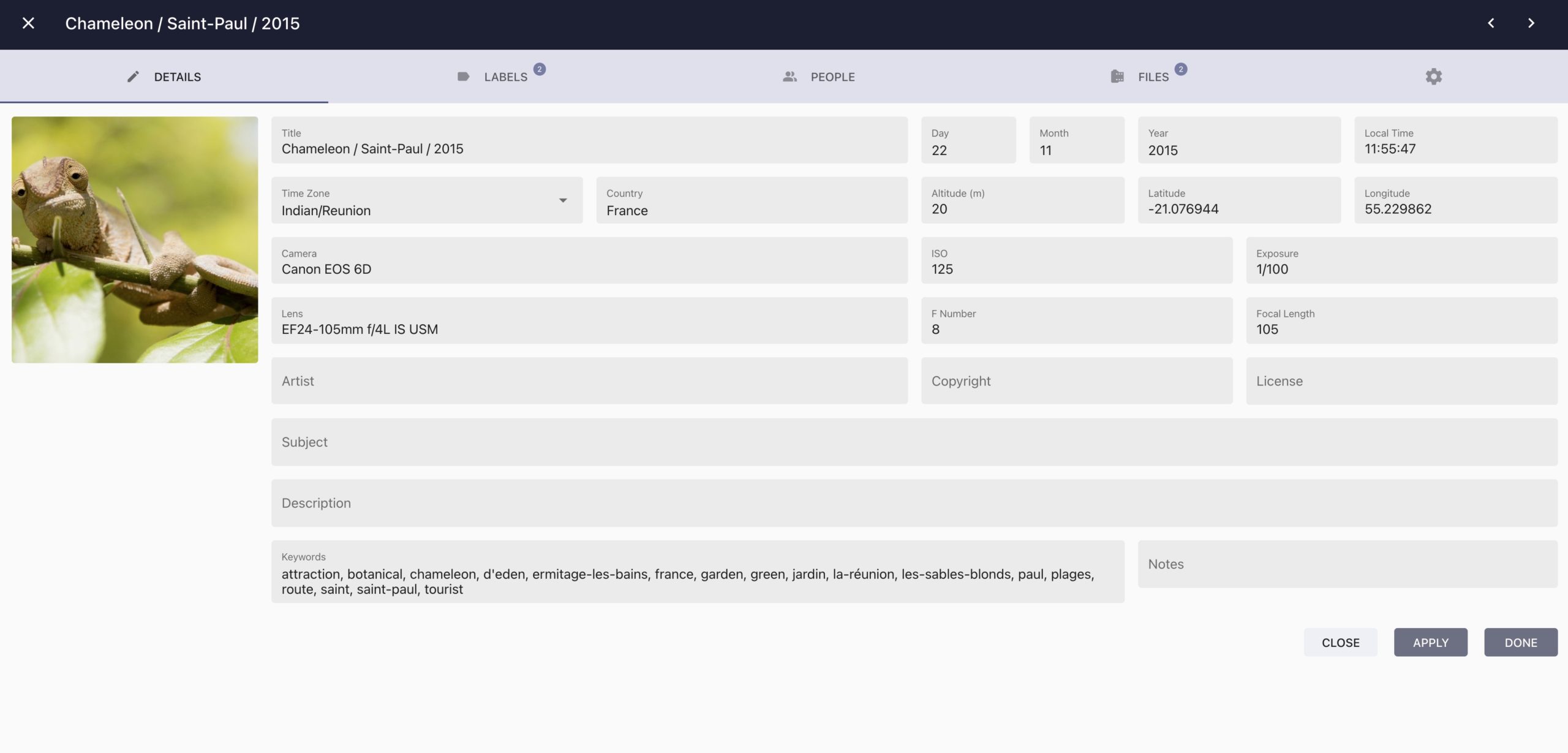Click the chameleon photo thumbnail
1568x753 pixels.
pos(135,240)
